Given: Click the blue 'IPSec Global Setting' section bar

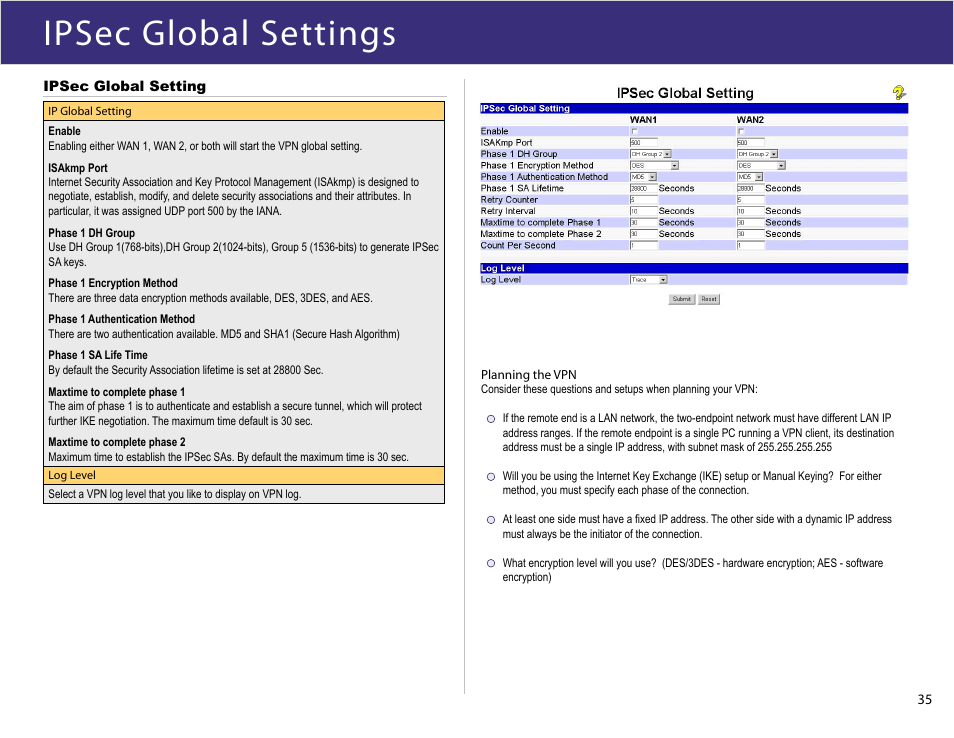Looking at the screenshot, I should pos(694,108).
